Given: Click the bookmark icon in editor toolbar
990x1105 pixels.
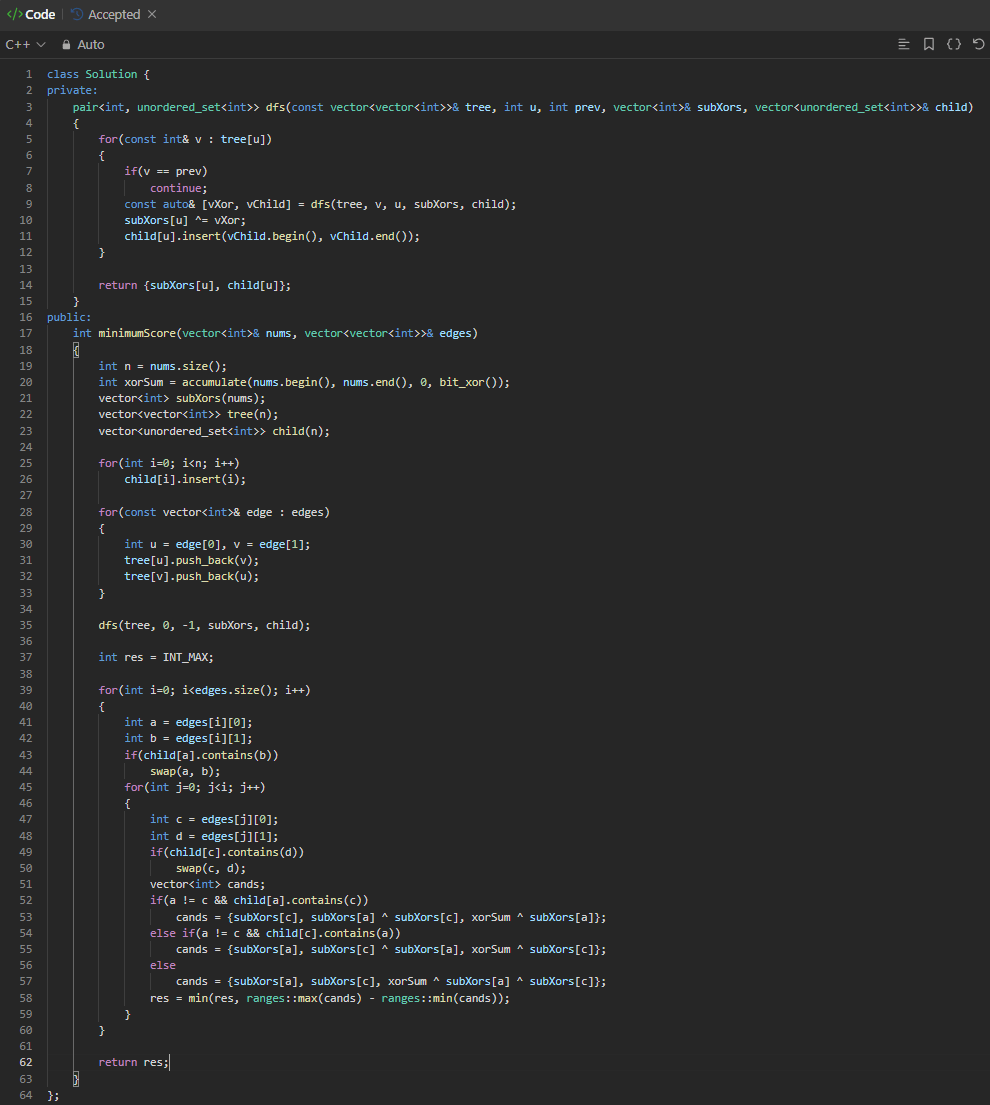Looking at the screenshot, I should (x=929, y=45).
